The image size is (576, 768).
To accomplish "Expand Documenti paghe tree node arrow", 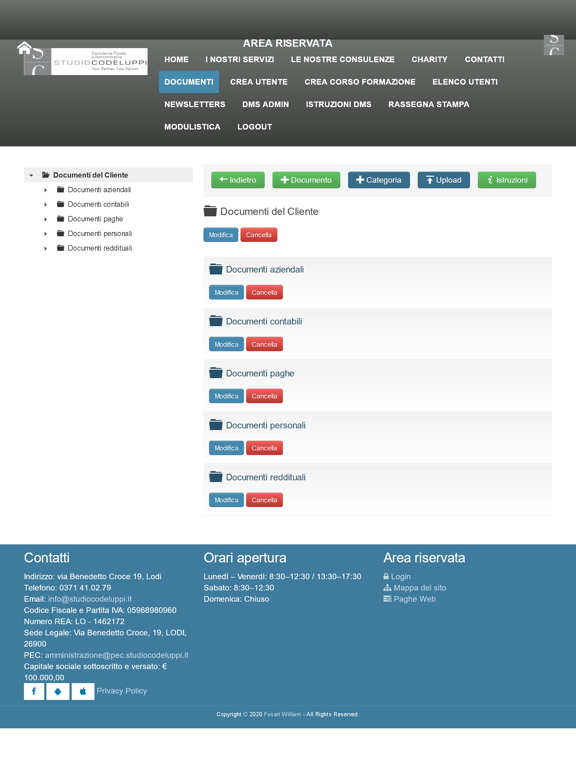I will (x=46, y=219).
